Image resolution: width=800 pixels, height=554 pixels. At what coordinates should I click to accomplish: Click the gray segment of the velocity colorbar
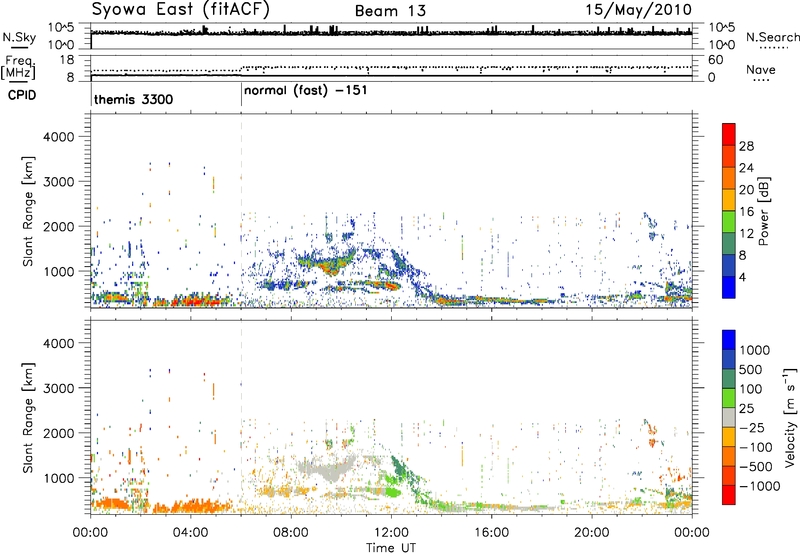pyautogui.click(x=729, y=417)
